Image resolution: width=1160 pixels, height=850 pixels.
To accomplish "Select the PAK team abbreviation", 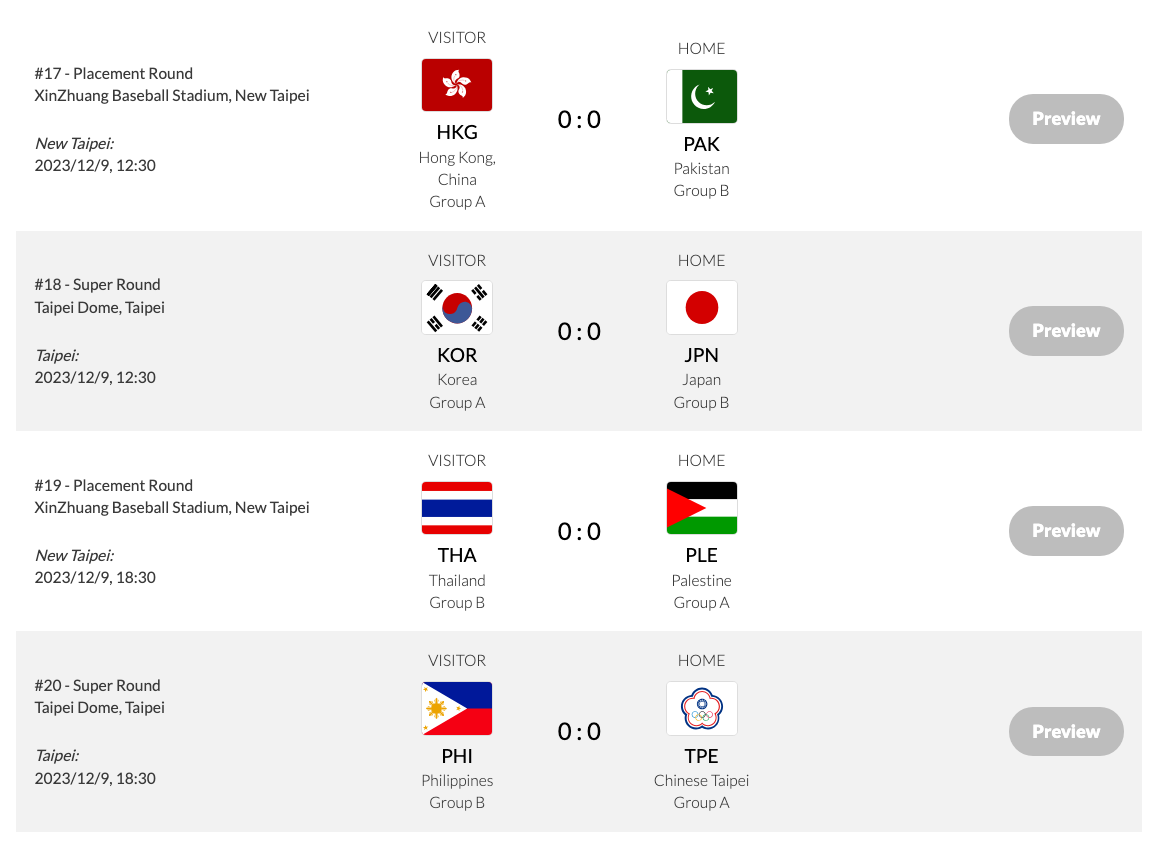I will click(701, 144).
